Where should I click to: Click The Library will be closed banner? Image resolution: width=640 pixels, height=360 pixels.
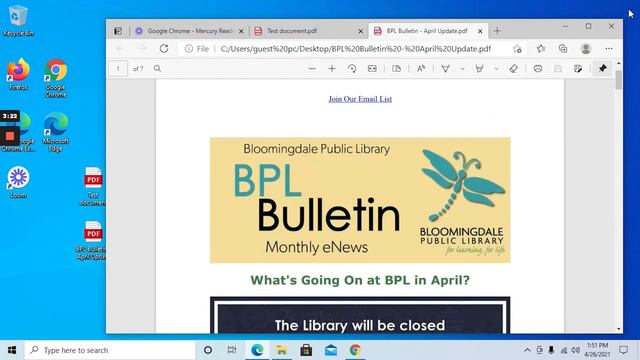coord(360,315)
